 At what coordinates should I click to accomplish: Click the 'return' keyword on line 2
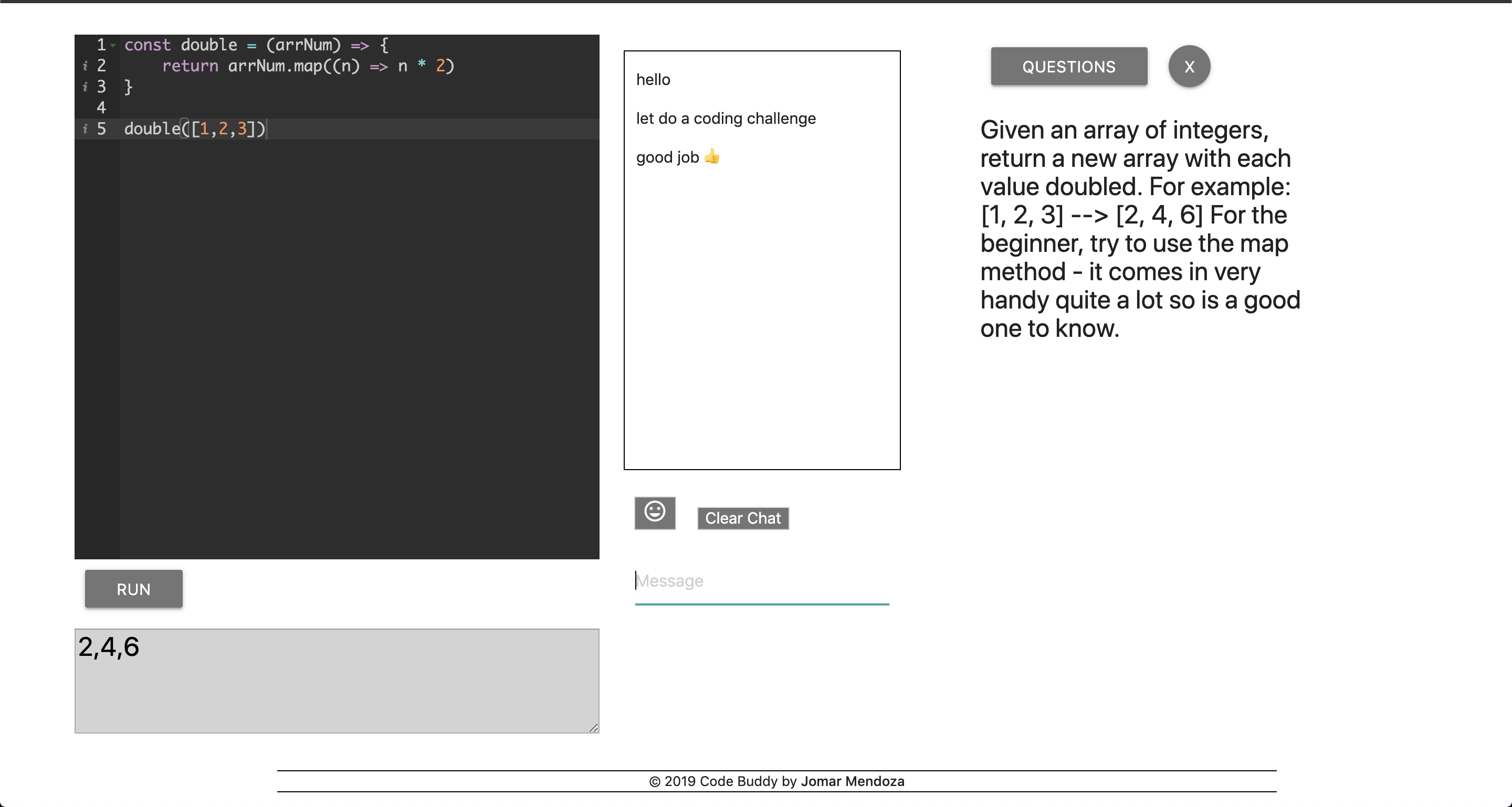190,66
